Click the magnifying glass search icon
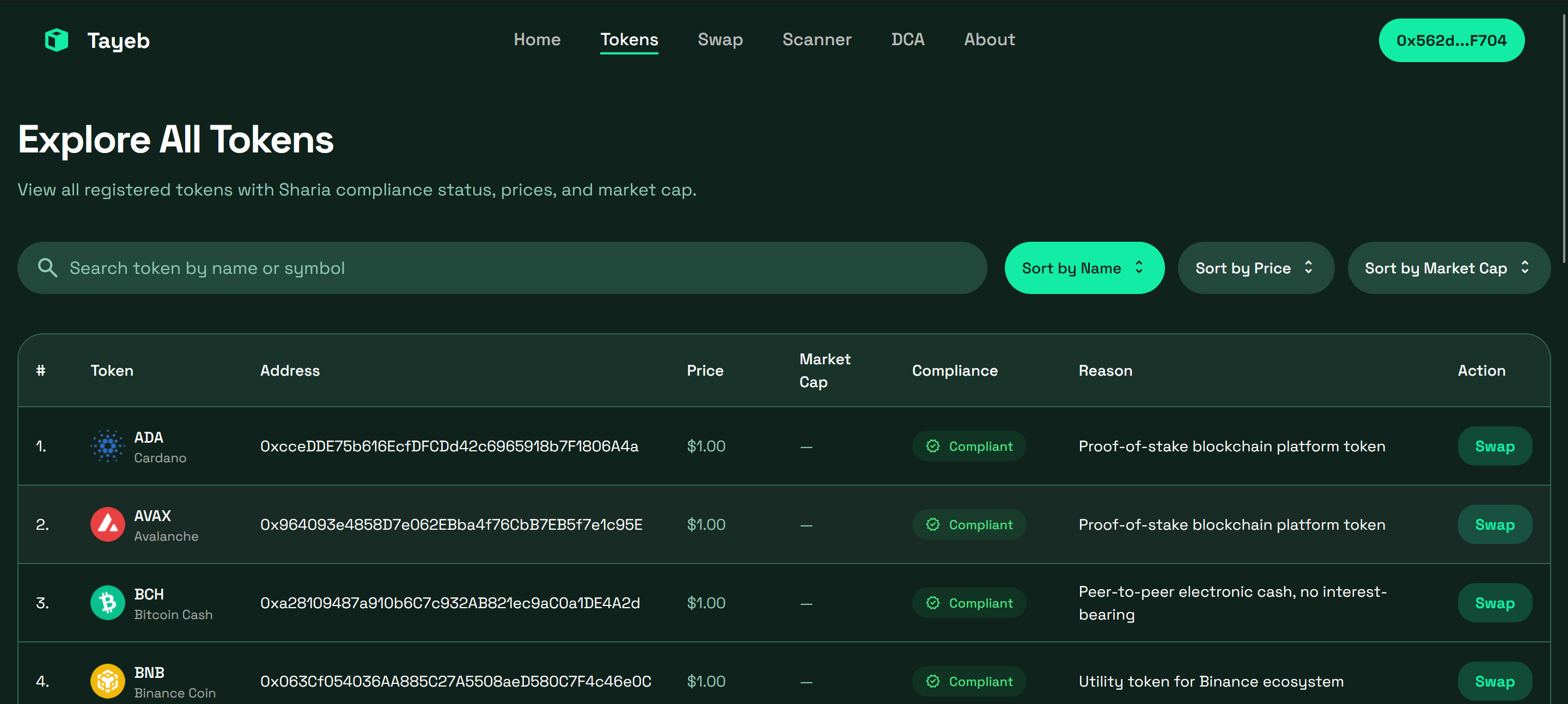 [x=47, y=268]
